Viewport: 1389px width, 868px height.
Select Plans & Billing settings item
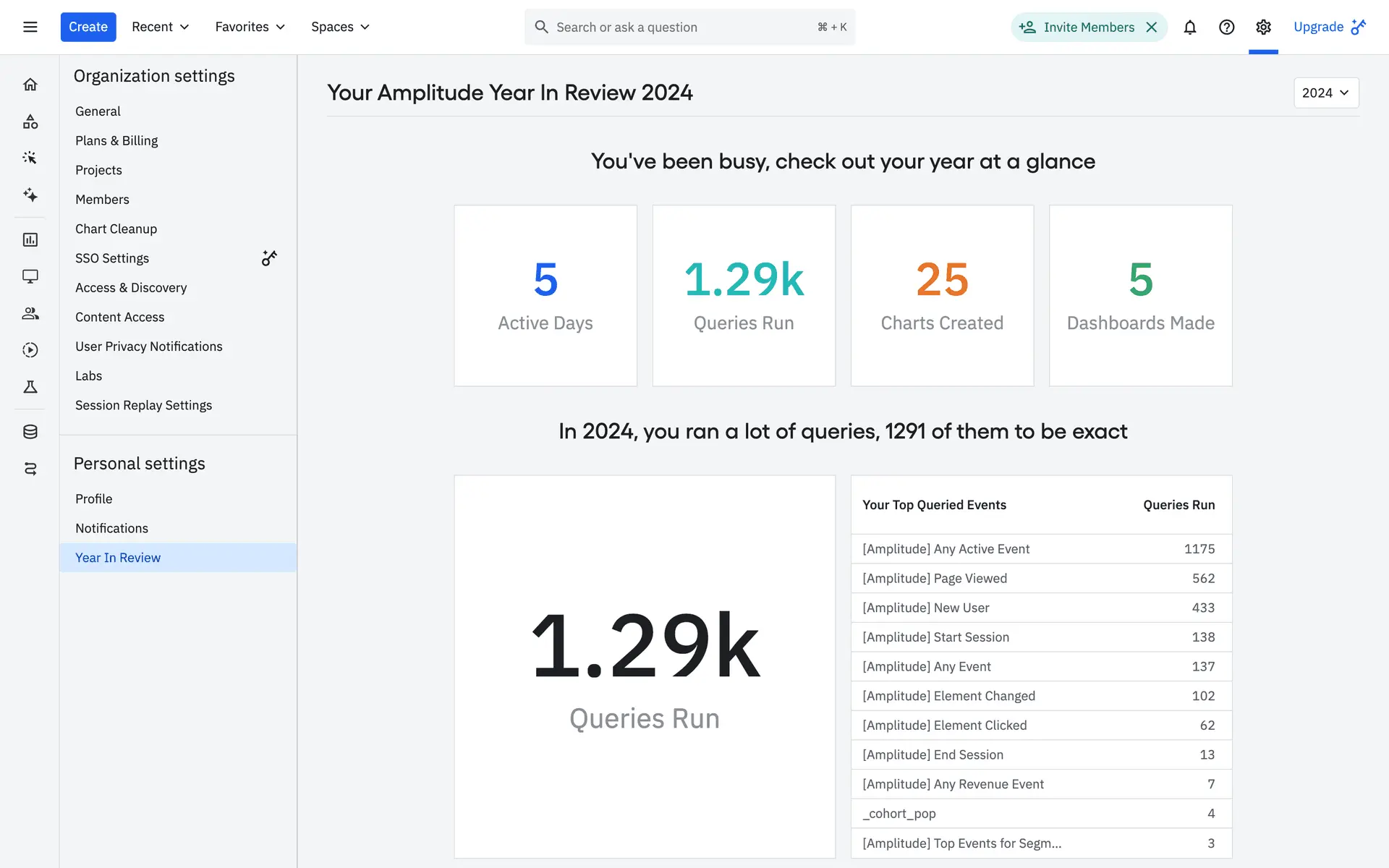coord(116,140)
